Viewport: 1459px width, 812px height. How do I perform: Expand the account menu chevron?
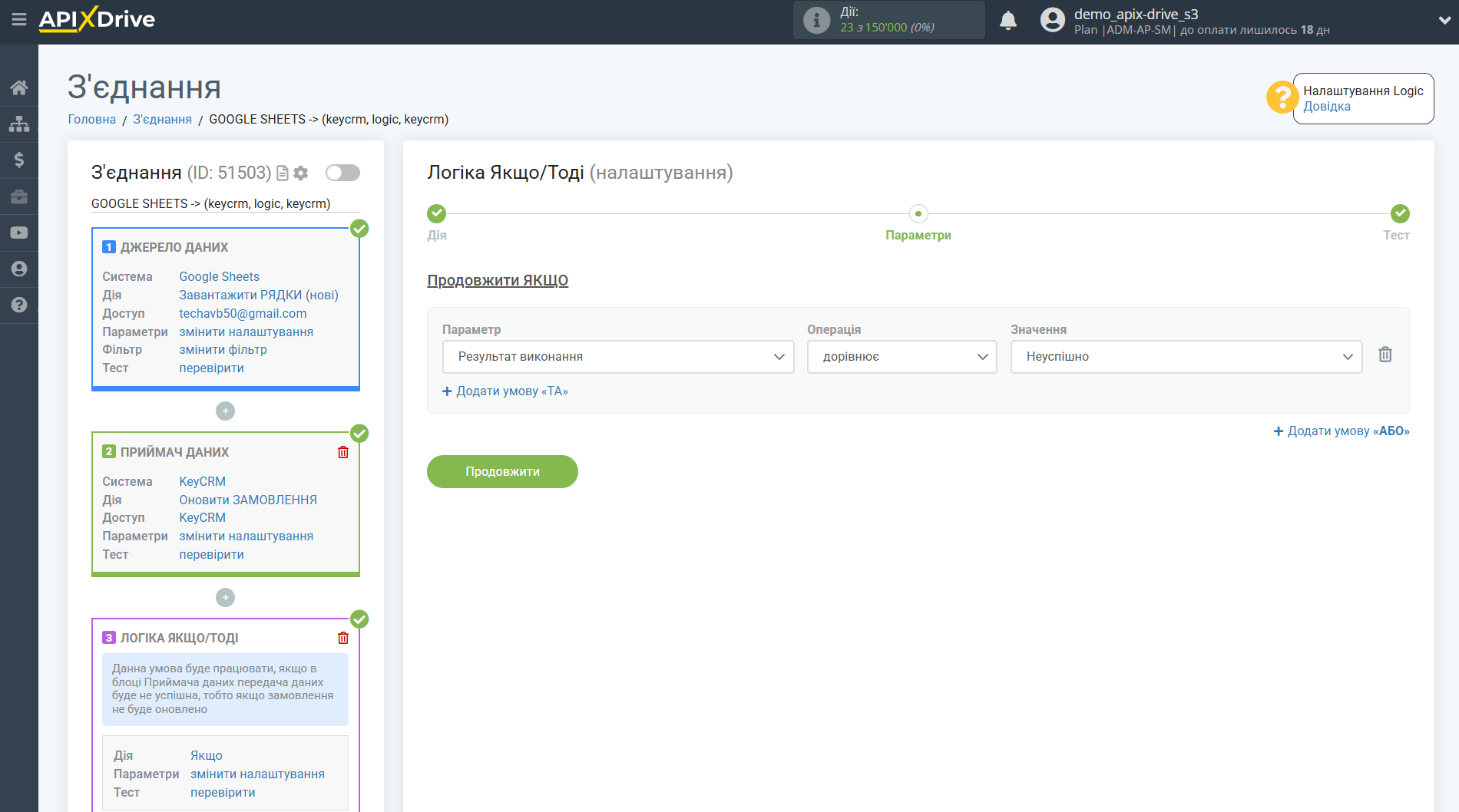(x=1444, y=21)
